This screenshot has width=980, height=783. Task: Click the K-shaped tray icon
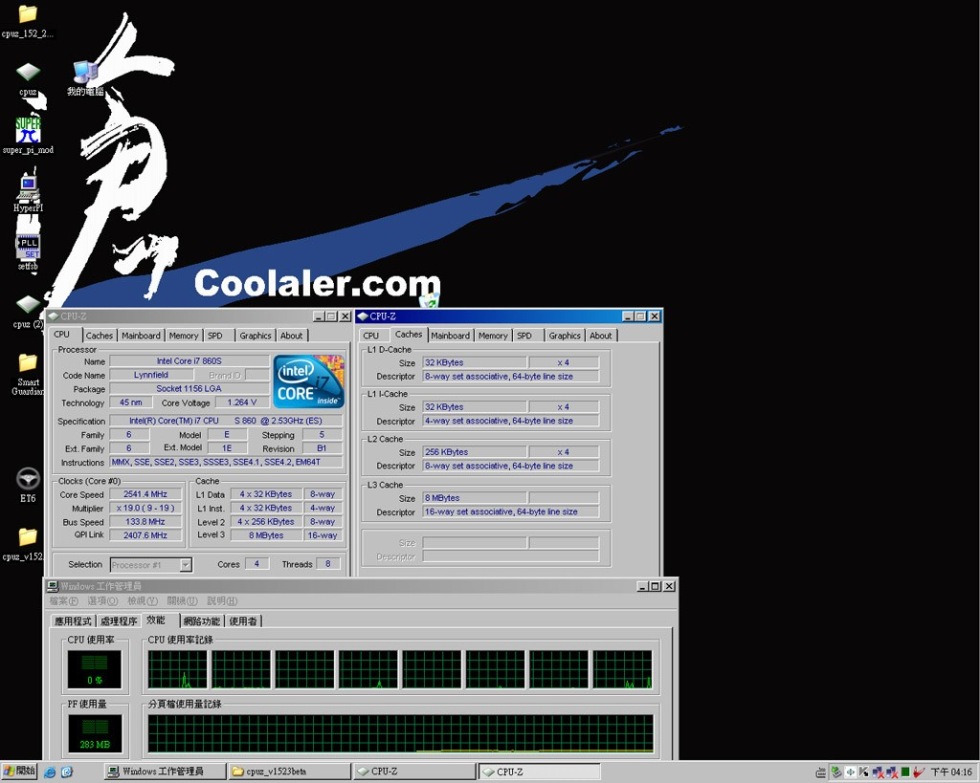[x=864, y=773]
